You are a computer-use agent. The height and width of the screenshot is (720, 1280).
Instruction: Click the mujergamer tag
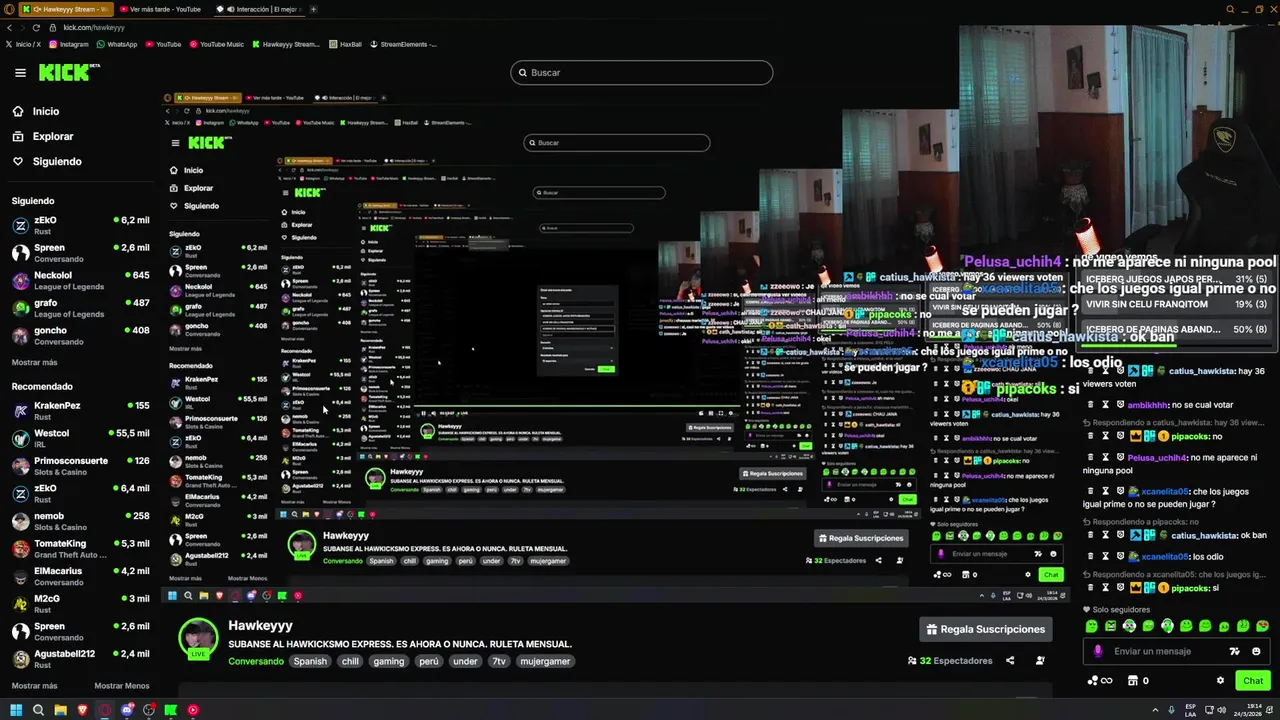[x=545, y=661]
